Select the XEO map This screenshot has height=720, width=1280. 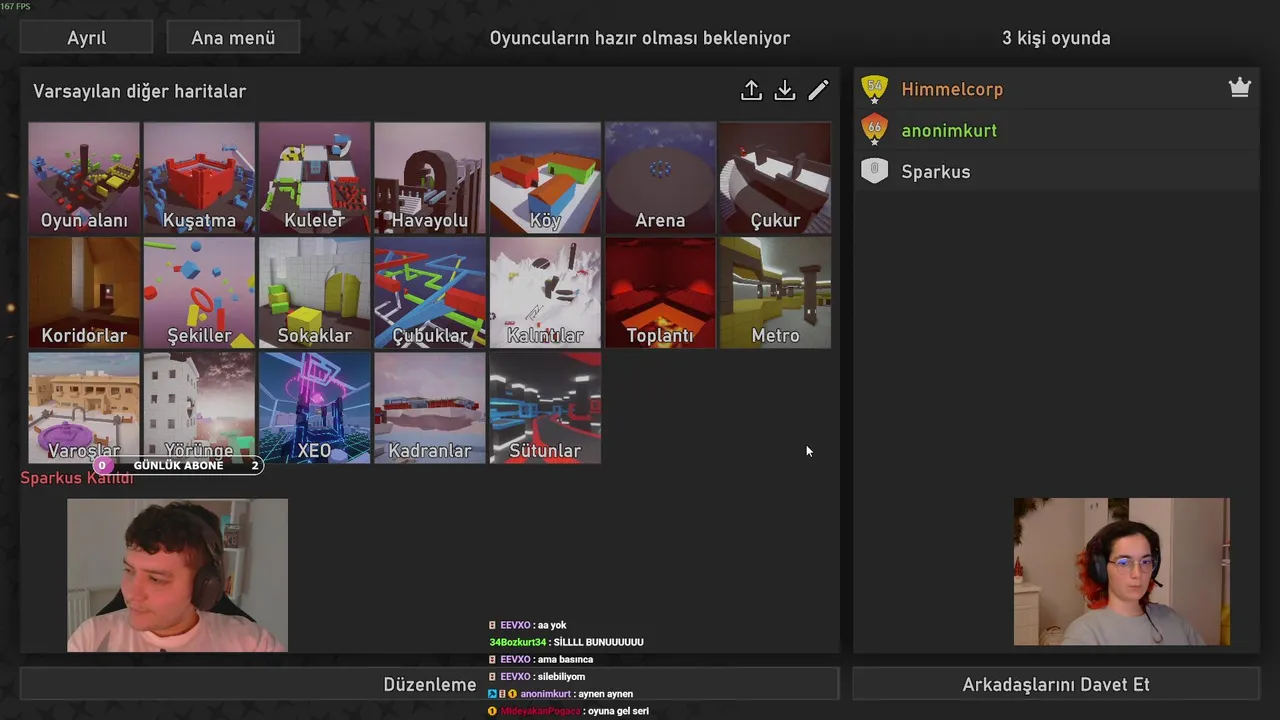(314, 408)
